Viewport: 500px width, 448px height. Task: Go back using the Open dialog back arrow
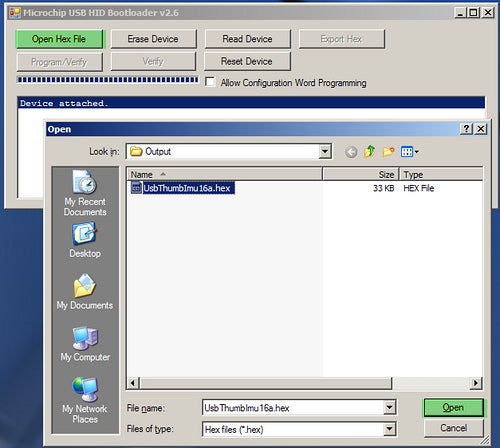coord(351,152)
